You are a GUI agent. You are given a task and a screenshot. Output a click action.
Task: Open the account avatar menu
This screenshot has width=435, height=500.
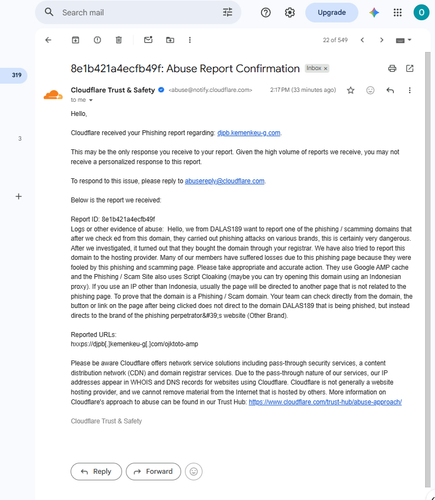421,13
